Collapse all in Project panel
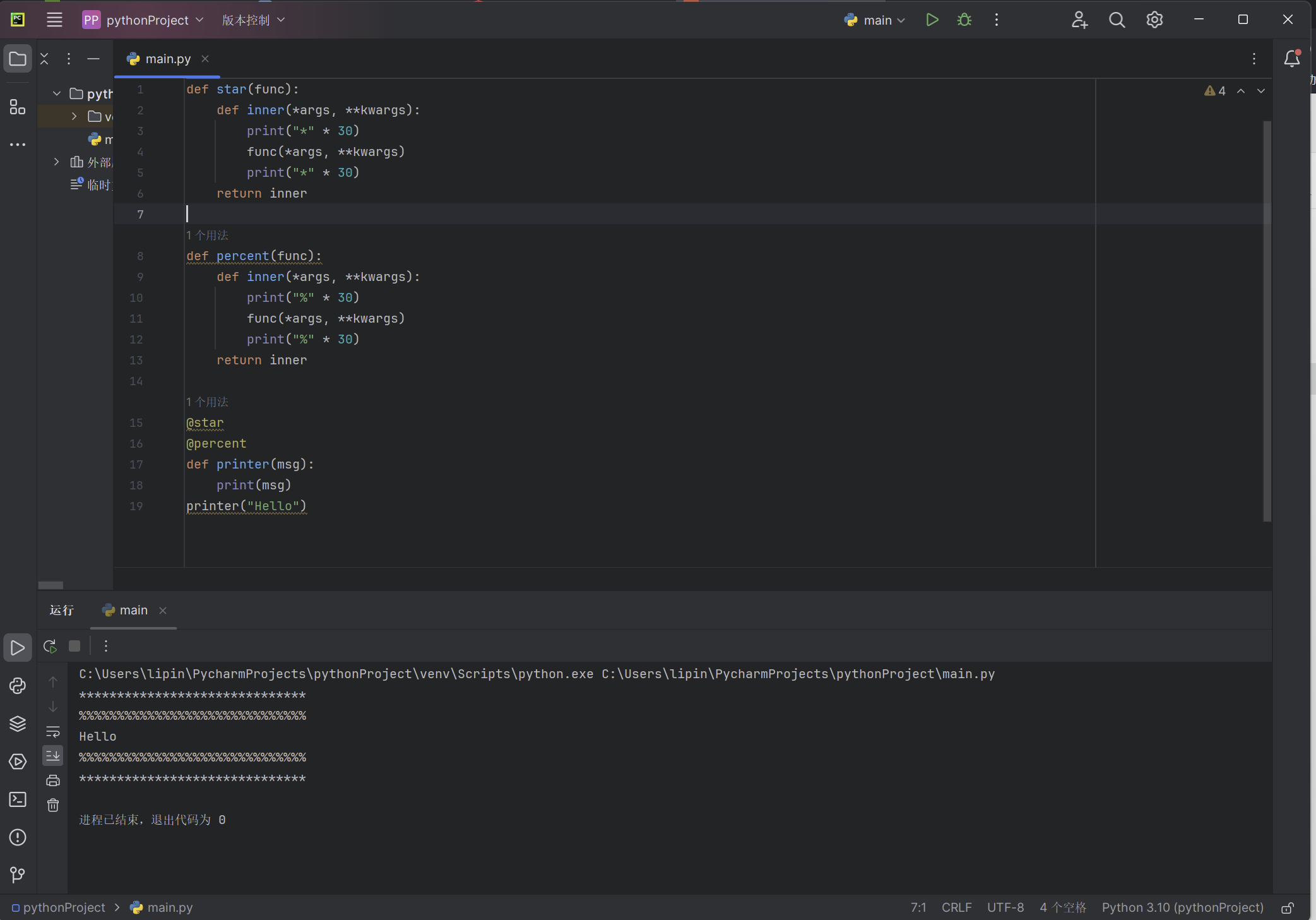1316x920 pixels. tap(44, 59)
